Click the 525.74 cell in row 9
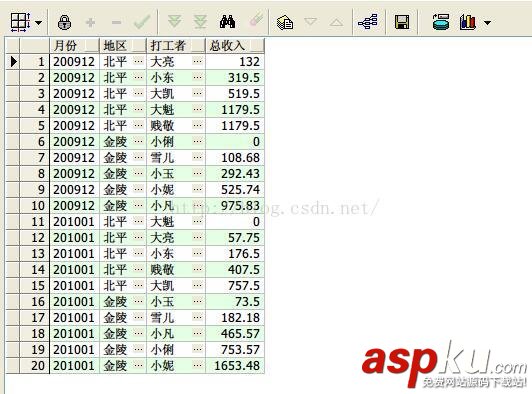The width and height of the screenshot is (532, 394). pyautogui.click(x=235, y=189)
